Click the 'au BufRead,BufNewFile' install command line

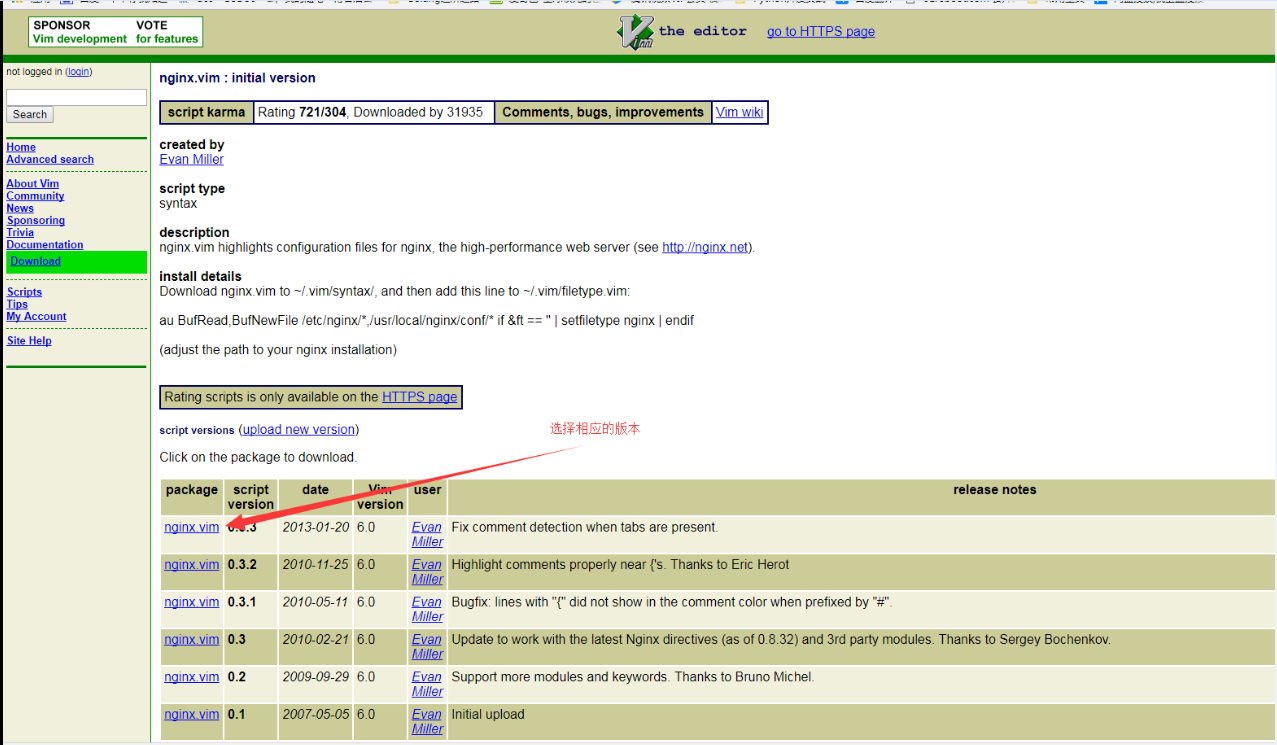pyautogui.click(x=427, y=321)
